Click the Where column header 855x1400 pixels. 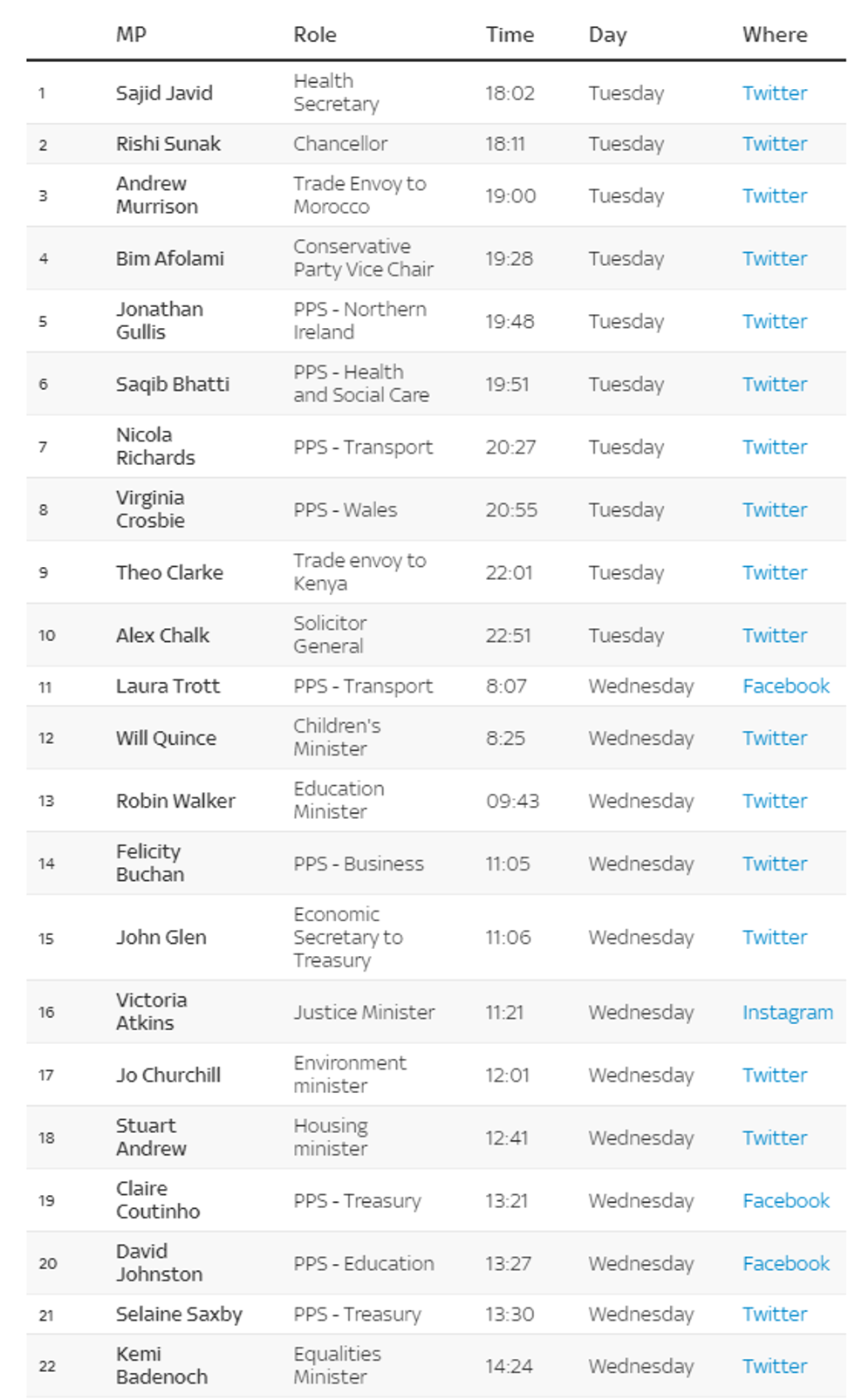coord(774,35)
